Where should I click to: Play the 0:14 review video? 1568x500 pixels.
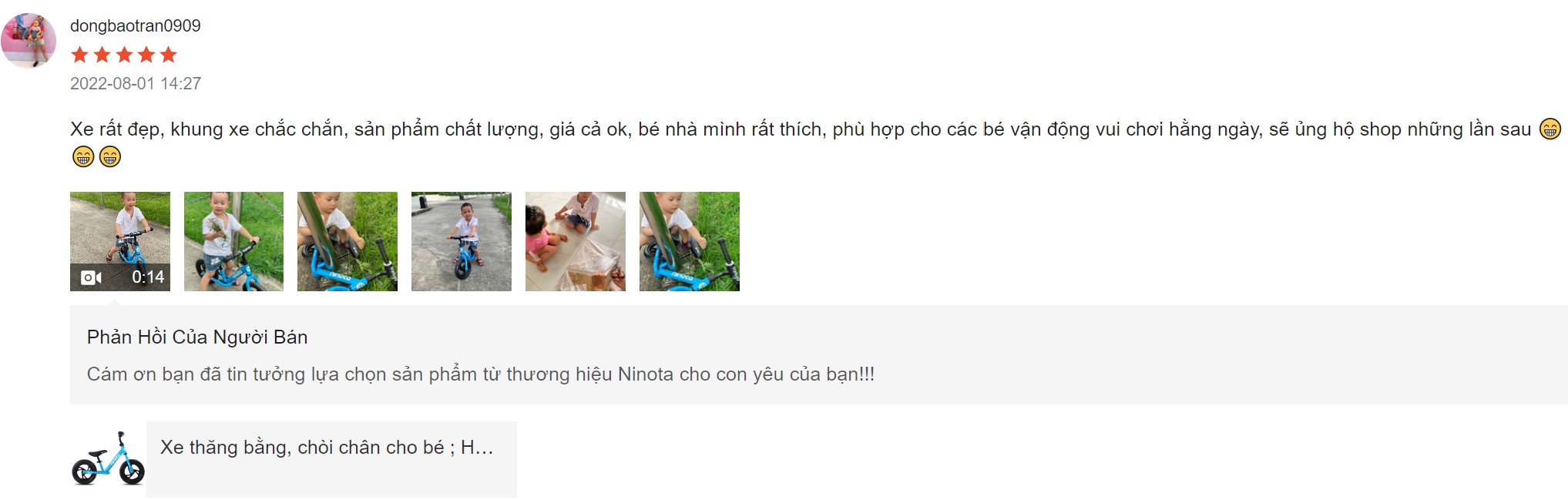(120, 241)
